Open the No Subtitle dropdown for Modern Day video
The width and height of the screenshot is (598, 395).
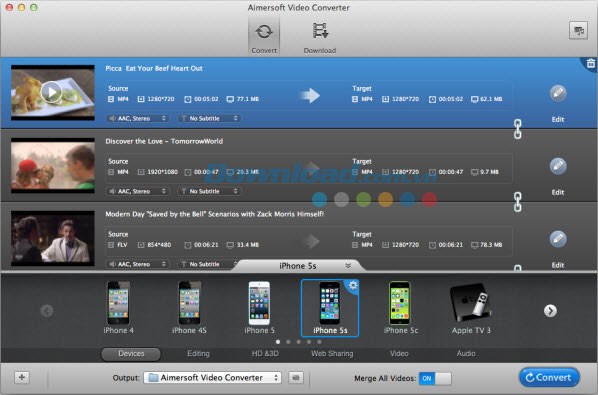coord(207,264)
